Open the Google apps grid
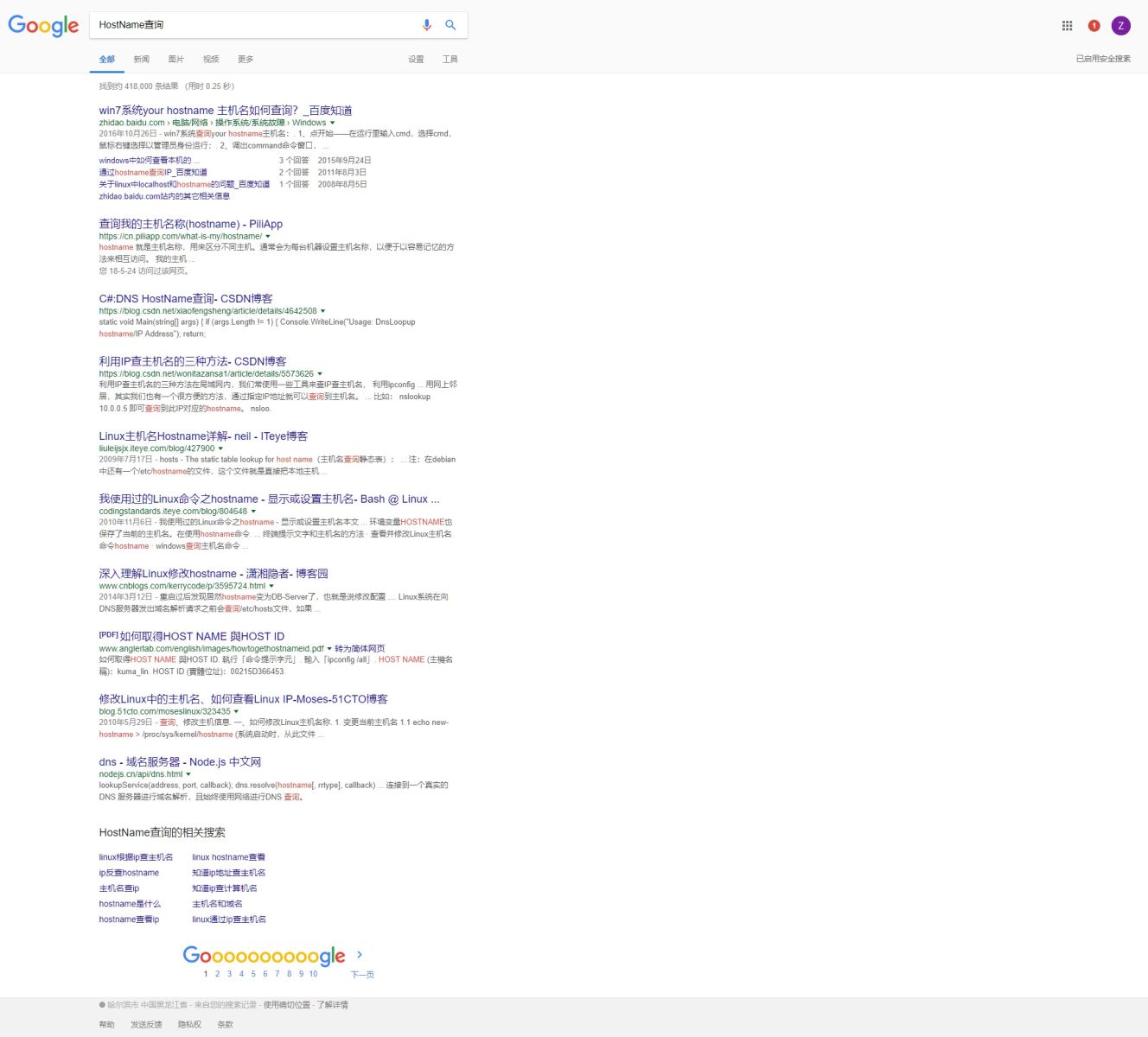1148x1037 pixels. tap(1067, 26)
